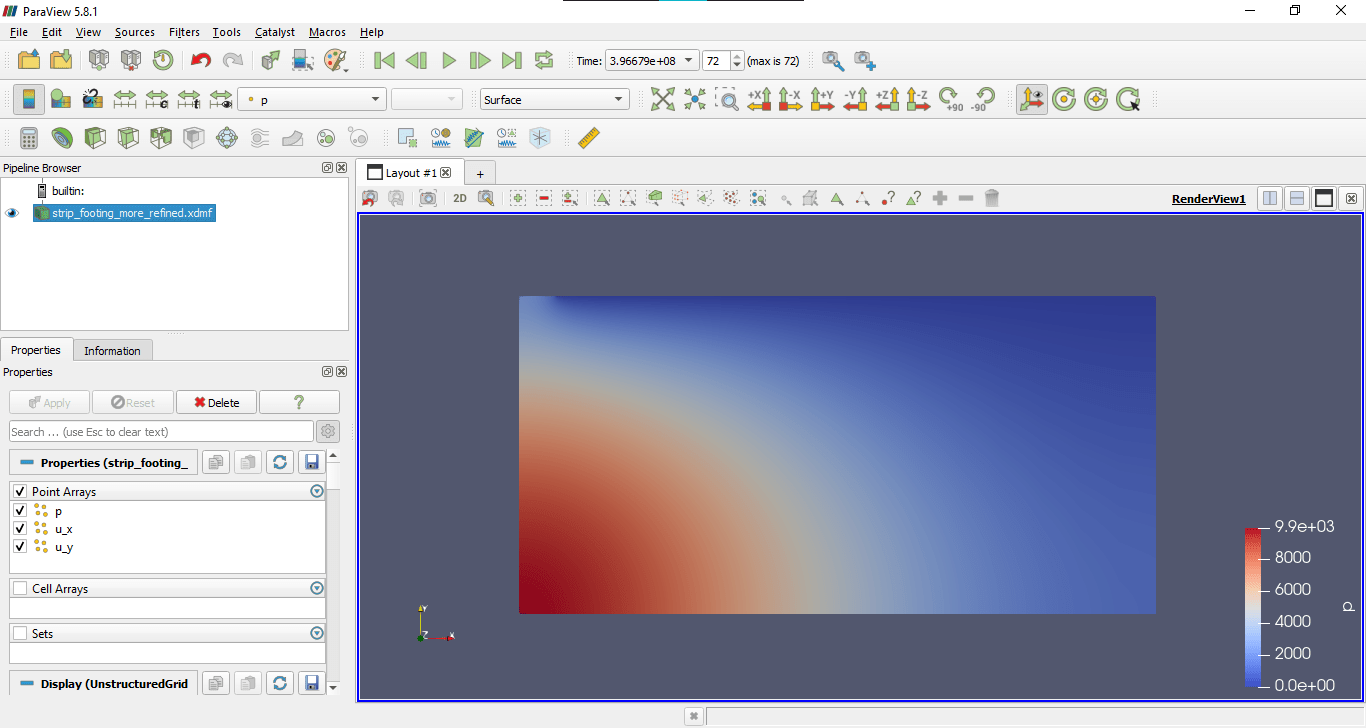The height and width of the screenshot is (728, 1366).
Task: Click the properties search field
Action: [x=161, y=431]
